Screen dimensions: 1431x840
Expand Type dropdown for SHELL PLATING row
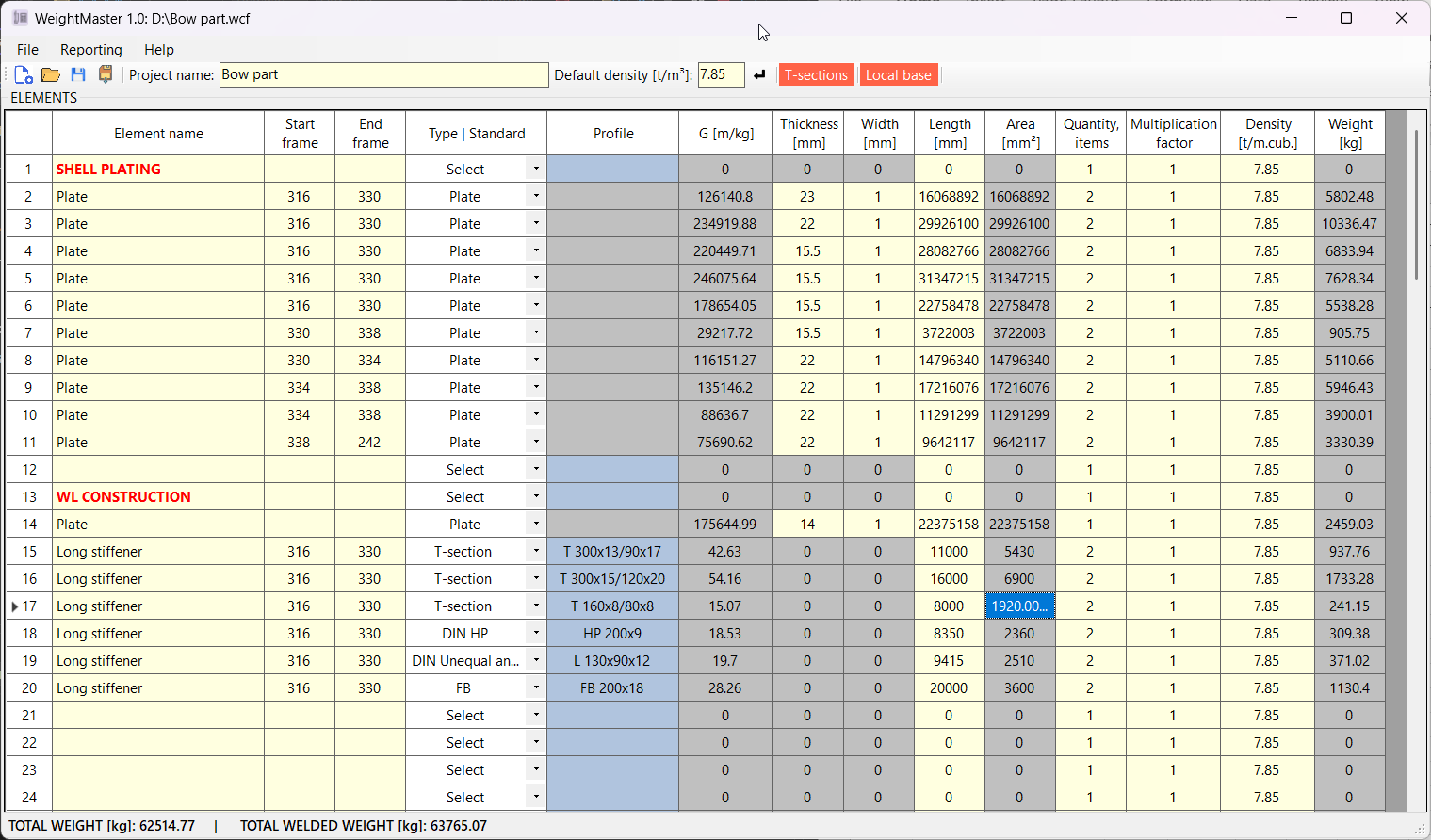[536, 170]
